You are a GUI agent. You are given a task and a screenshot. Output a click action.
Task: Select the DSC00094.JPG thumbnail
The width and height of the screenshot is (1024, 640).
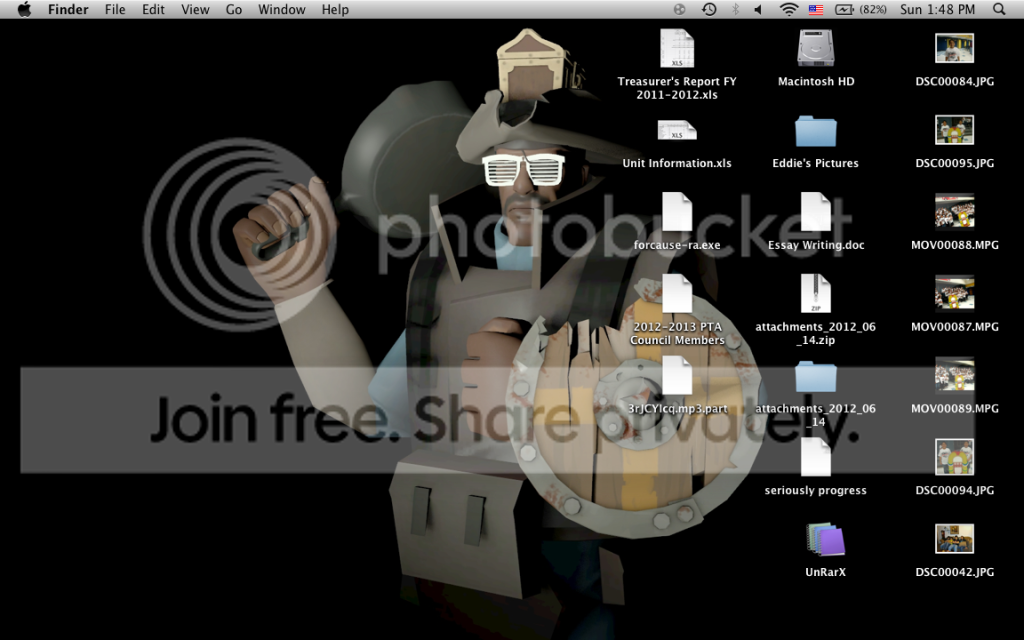tap(954, 457)
